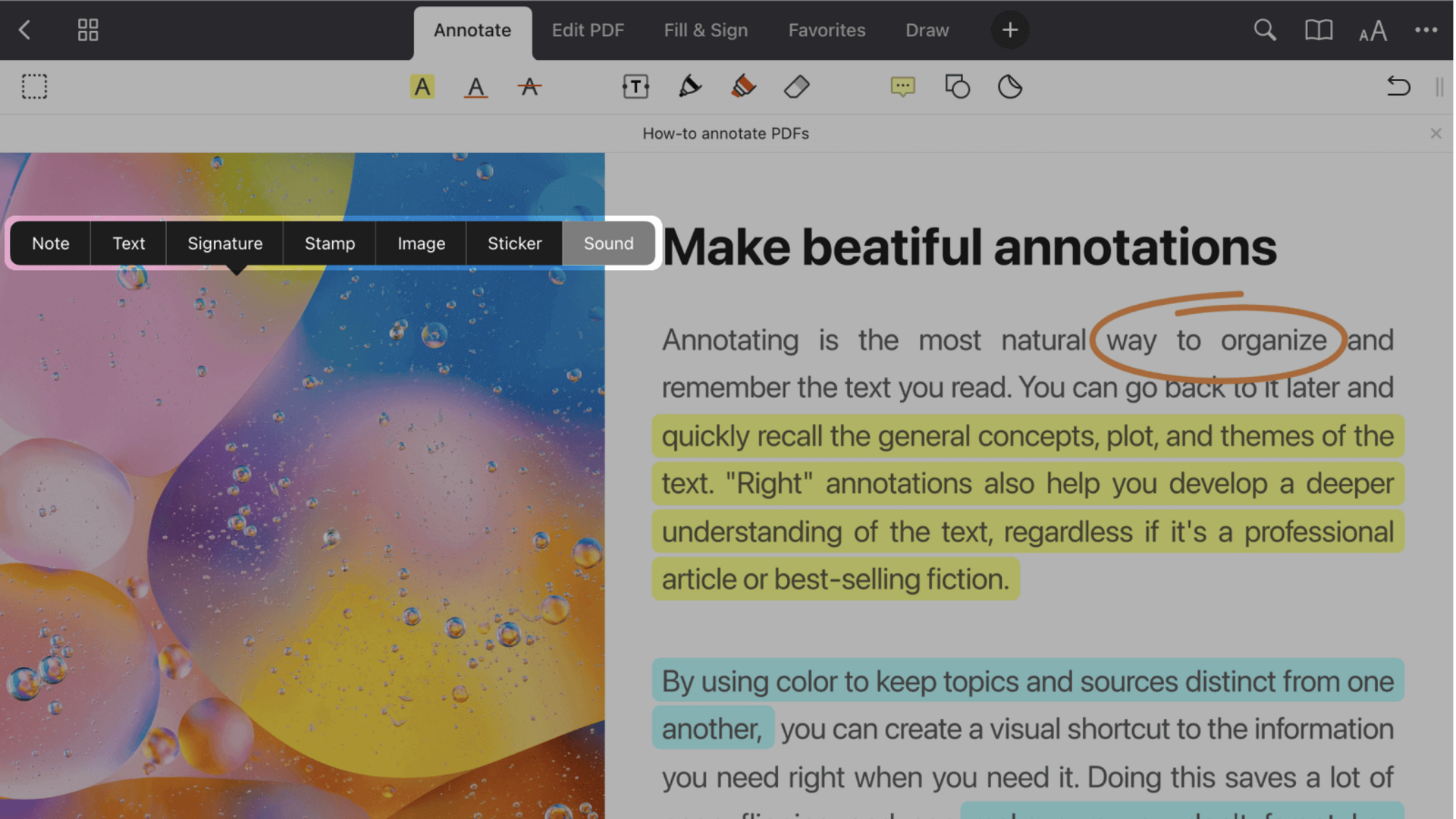Image resolution: width=1456 pixels, height=819 pixels.
Task: Select the Highlighter marker tool
Action: click(x=743, y=86)
